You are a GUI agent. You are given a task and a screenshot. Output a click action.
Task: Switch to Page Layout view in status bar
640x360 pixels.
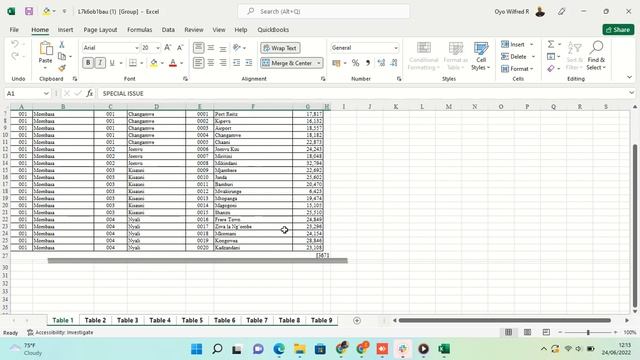(527, 332)
